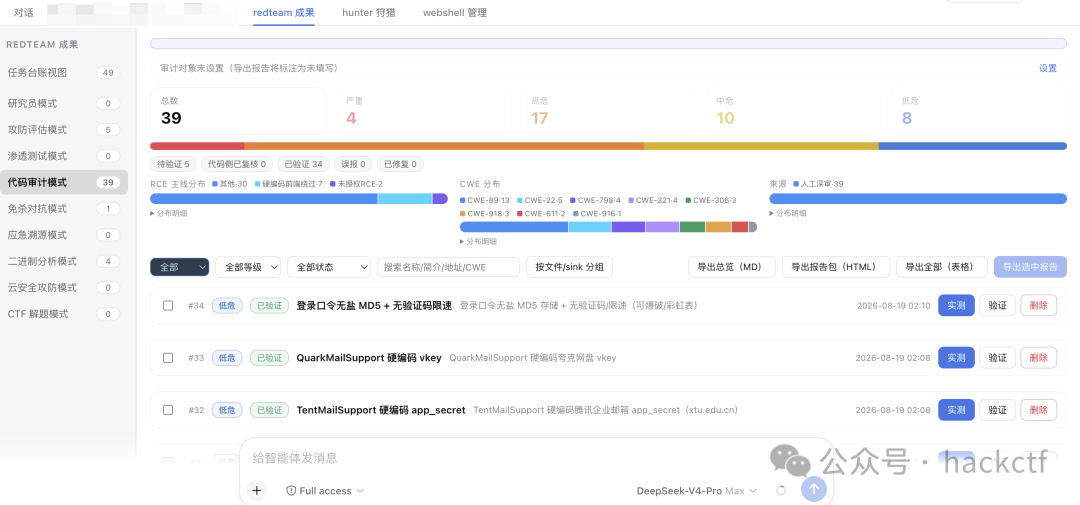Open the 全部状态 status dropdown
The width and height of the screenshot is (1080, 505).
(x=329, y=267)
